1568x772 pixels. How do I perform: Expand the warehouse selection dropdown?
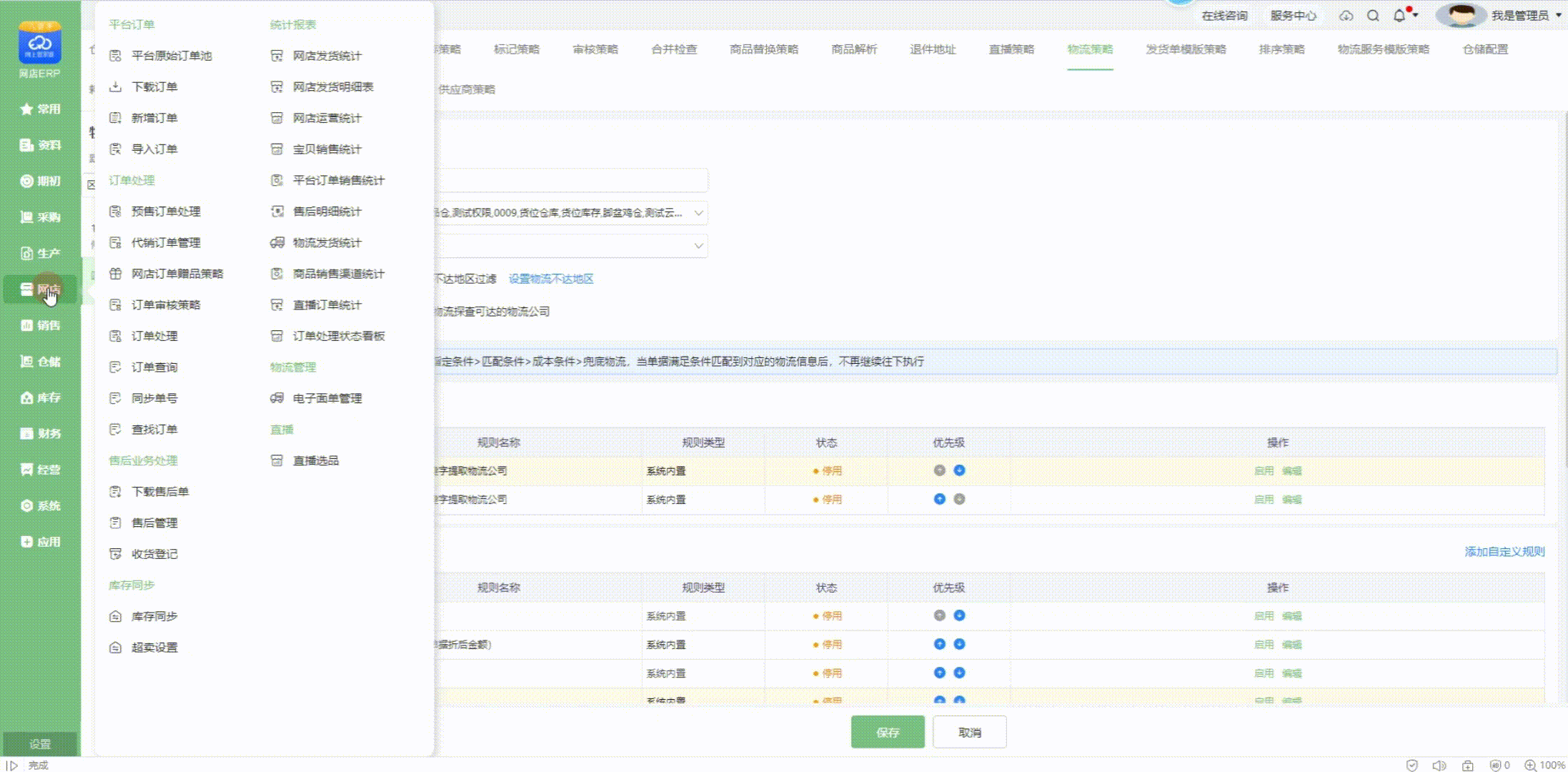698,213
